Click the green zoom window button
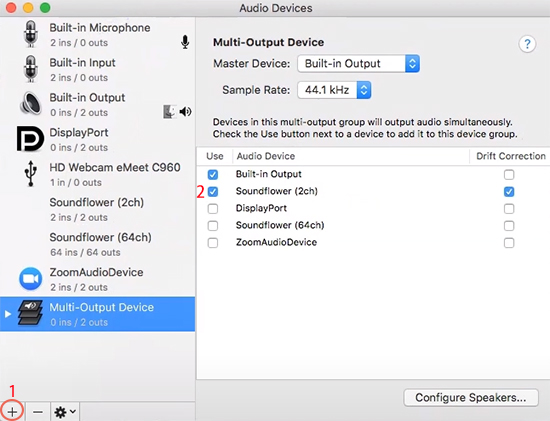This screenshot has height=421, width=550. pyautogui.click(x=45, y=7)
